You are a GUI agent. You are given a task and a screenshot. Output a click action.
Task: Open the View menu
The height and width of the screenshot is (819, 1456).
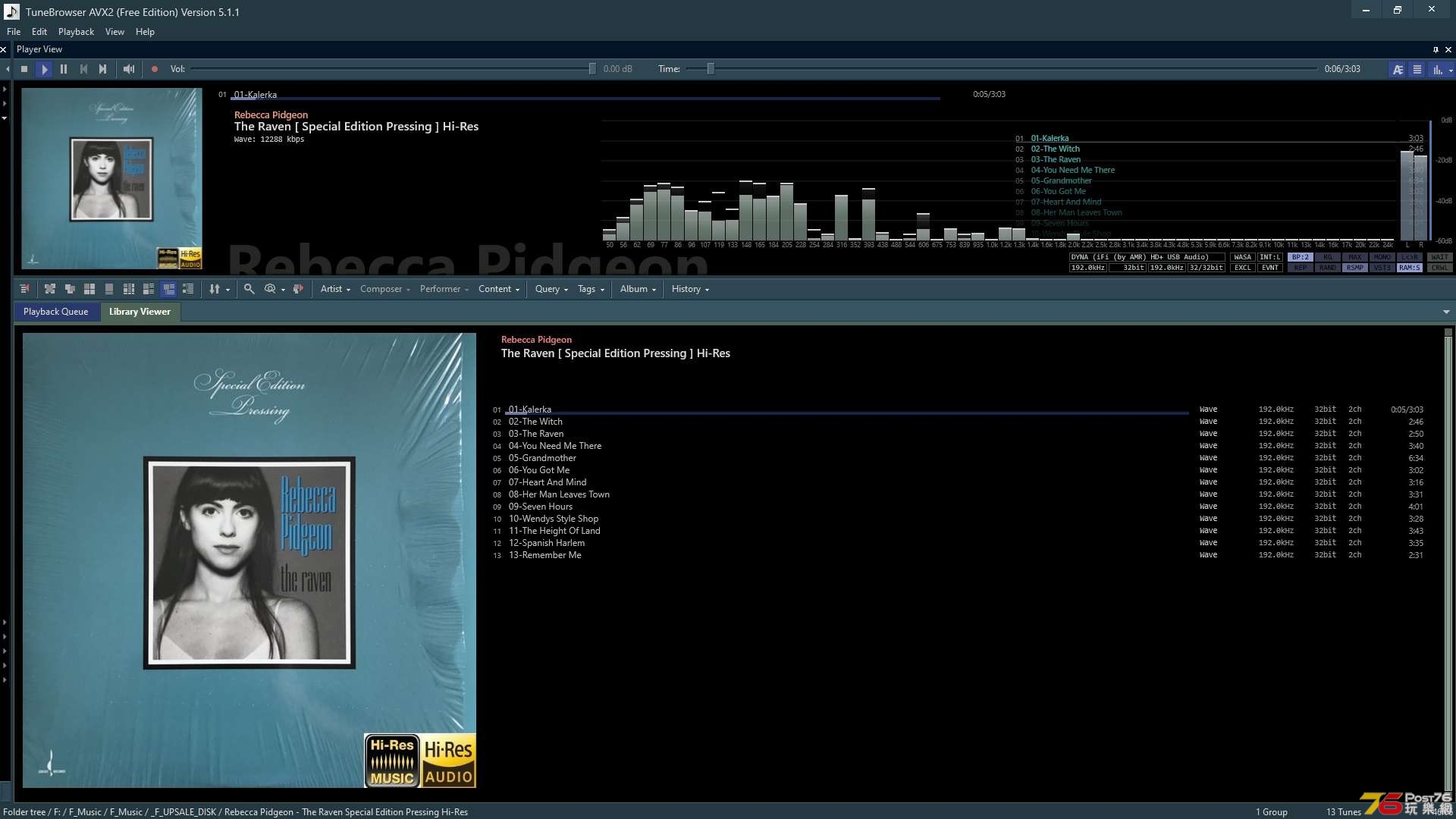point(115,32)
